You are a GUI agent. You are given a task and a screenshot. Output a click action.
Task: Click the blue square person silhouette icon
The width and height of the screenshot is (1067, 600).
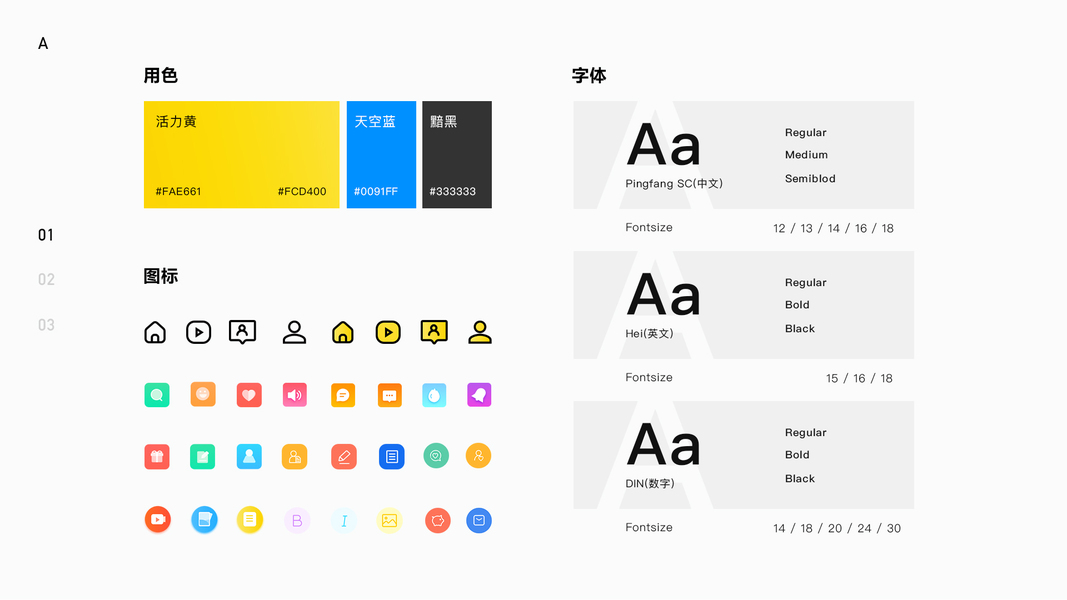[x=249, y=456]
